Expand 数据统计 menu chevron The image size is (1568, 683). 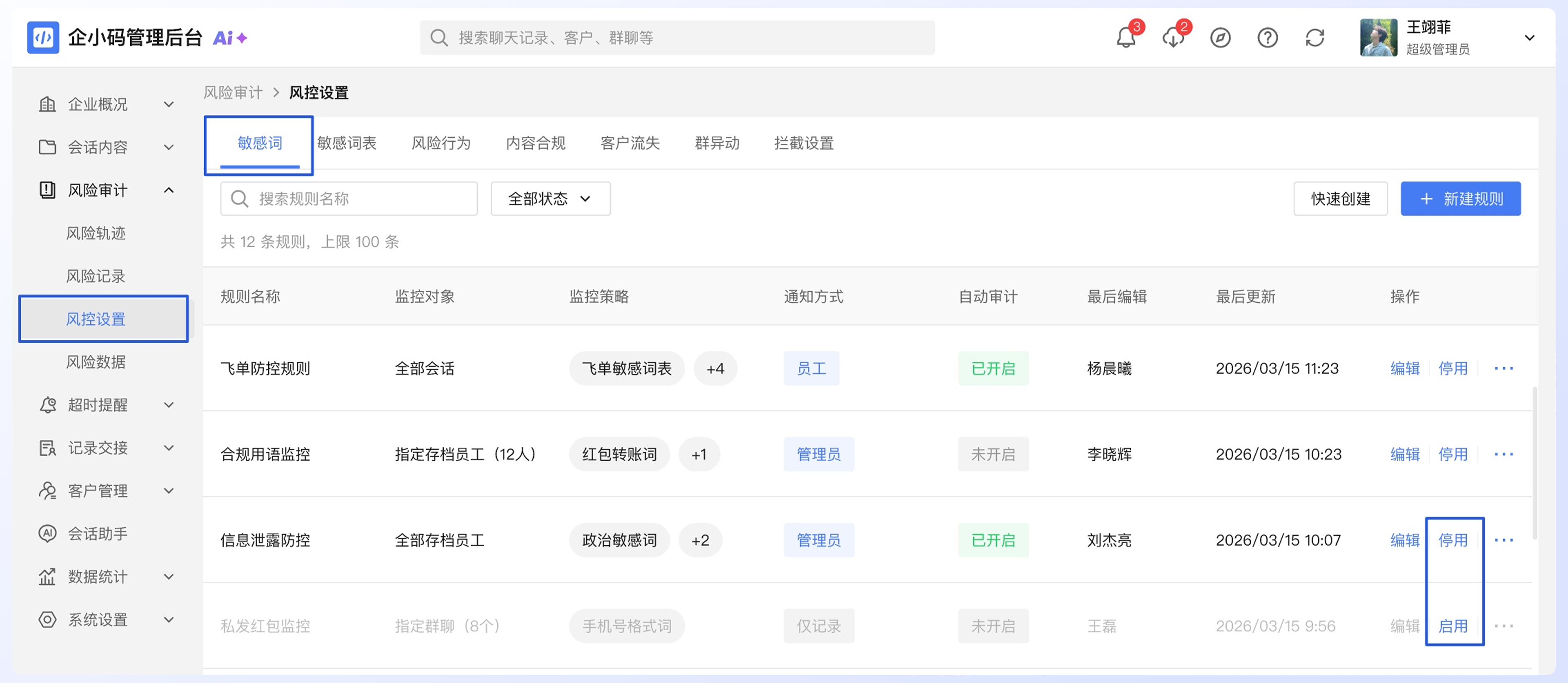pyautogui.click(x=169, y=576)
